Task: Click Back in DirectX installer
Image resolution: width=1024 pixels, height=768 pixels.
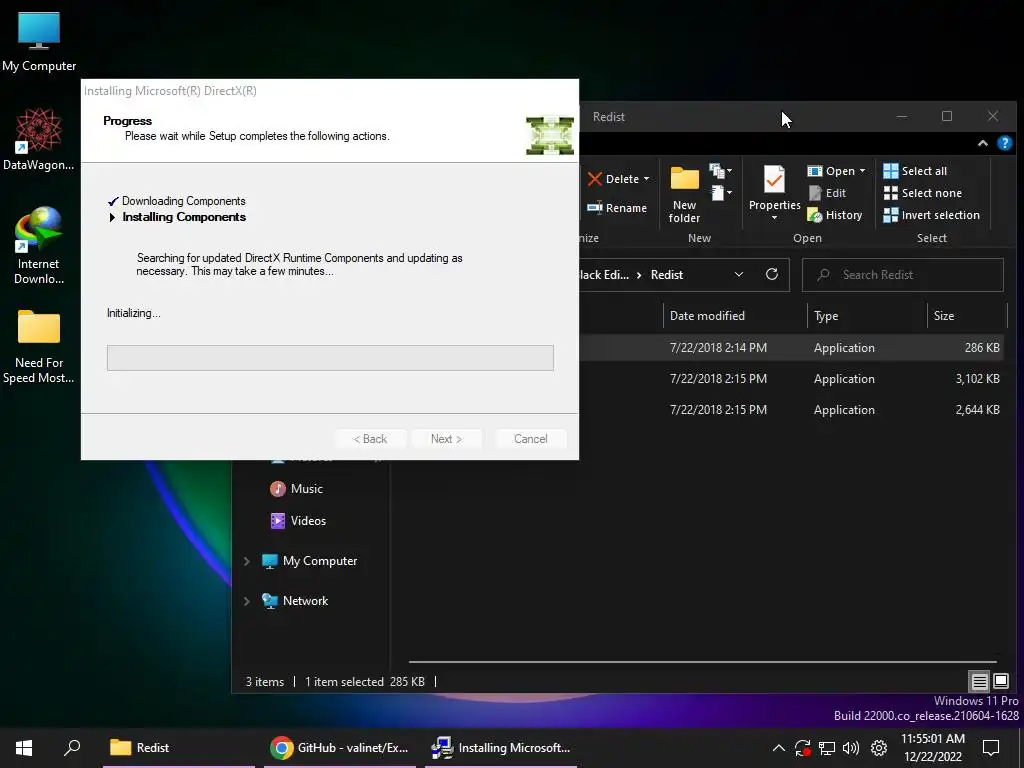Action: point(370,439)
